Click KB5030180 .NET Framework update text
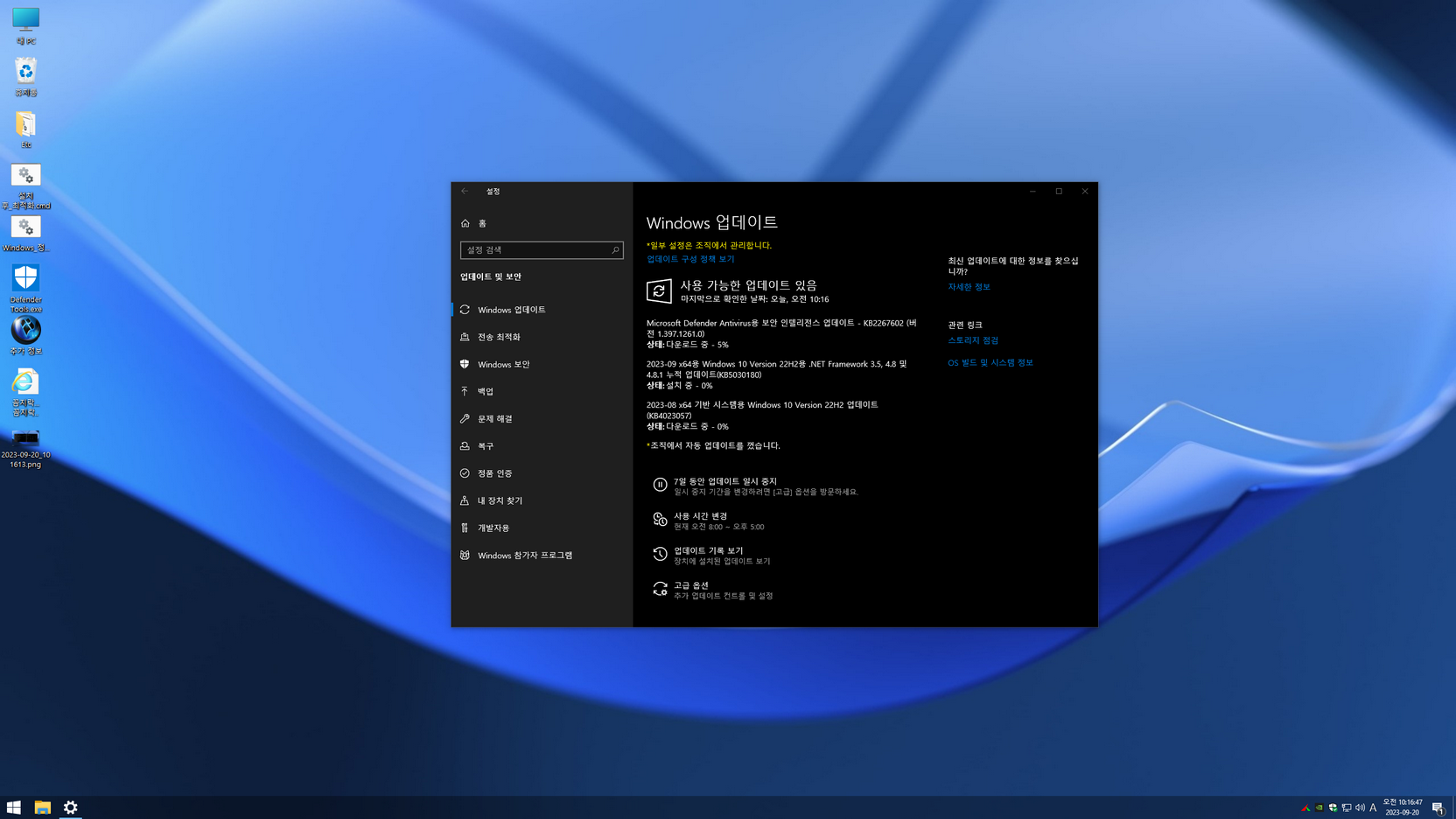Viewport: 1456px width, 819px height. (776, 369)
